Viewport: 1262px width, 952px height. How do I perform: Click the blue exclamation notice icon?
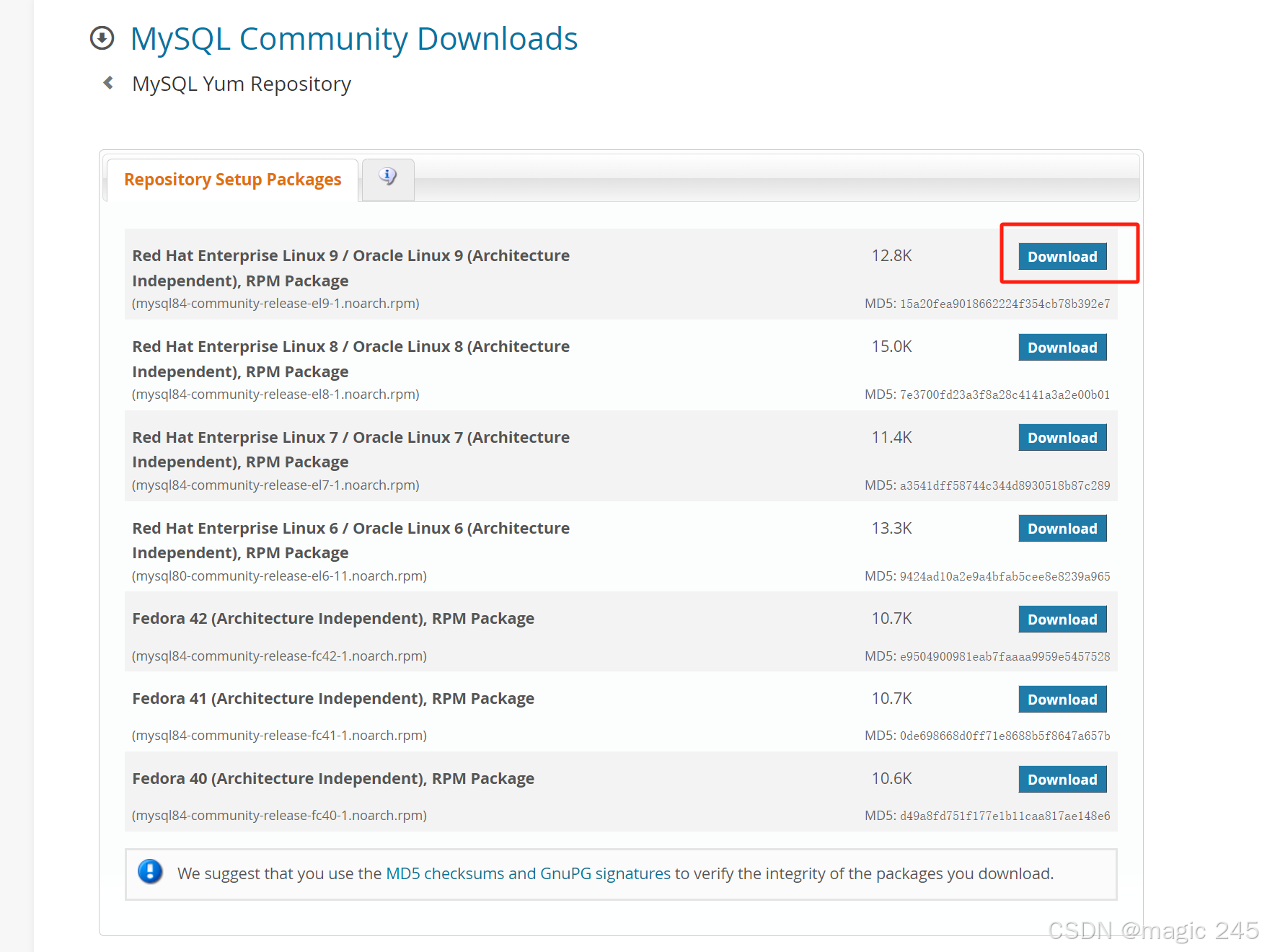click(x=150, y=871)
